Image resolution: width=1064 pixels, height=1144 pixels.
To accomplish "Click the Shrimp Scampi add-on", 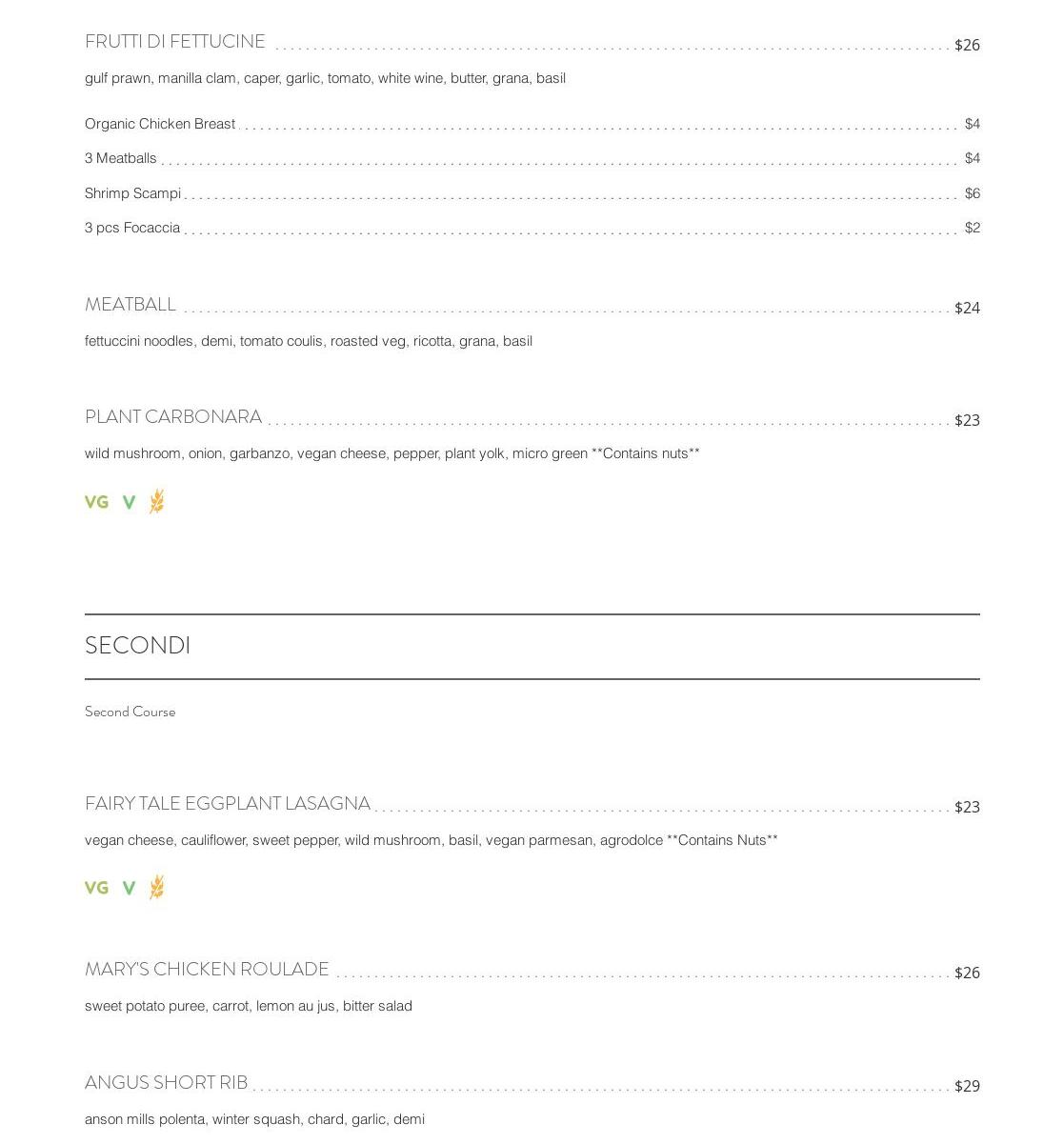I will [x=133, y=193].
